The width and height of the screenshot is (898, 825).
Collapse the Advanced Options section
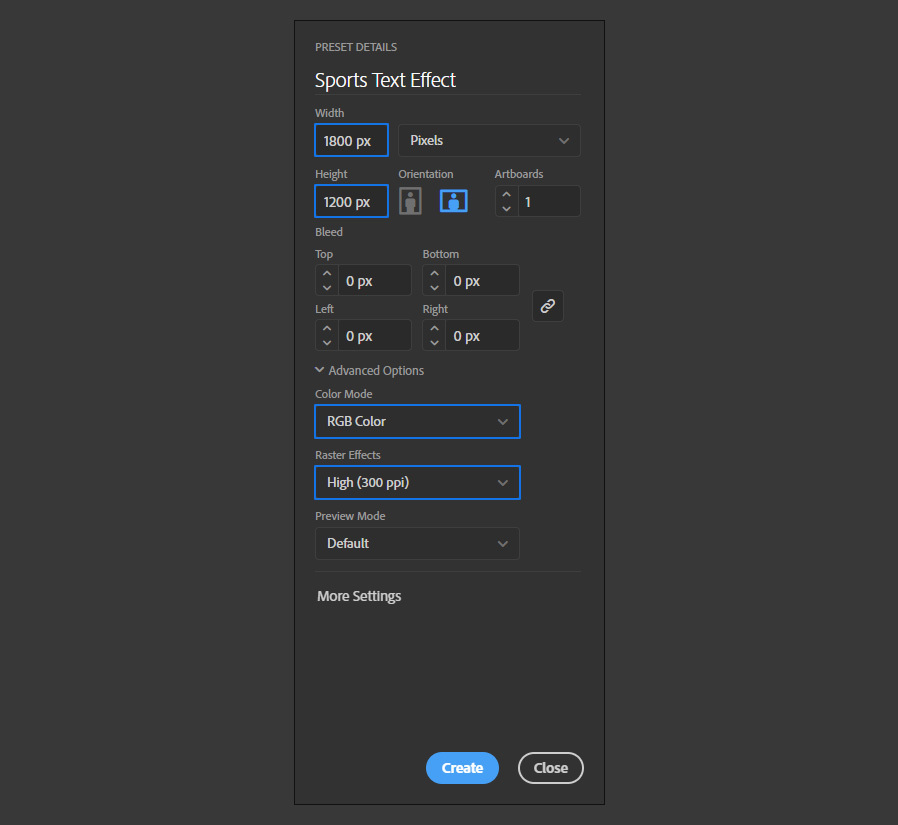(x=369, y=370)
